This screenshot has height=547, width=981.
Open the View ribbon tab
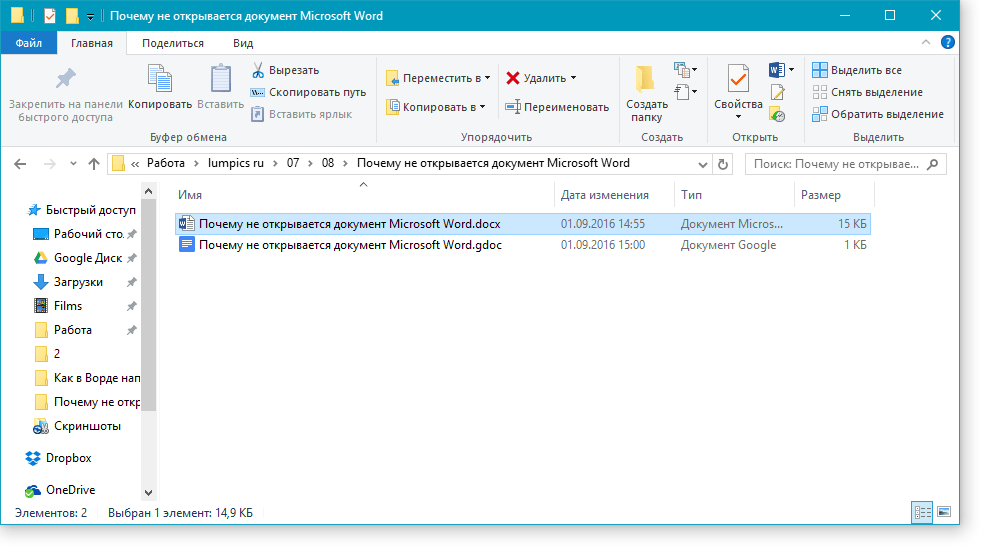click(242, 43)
